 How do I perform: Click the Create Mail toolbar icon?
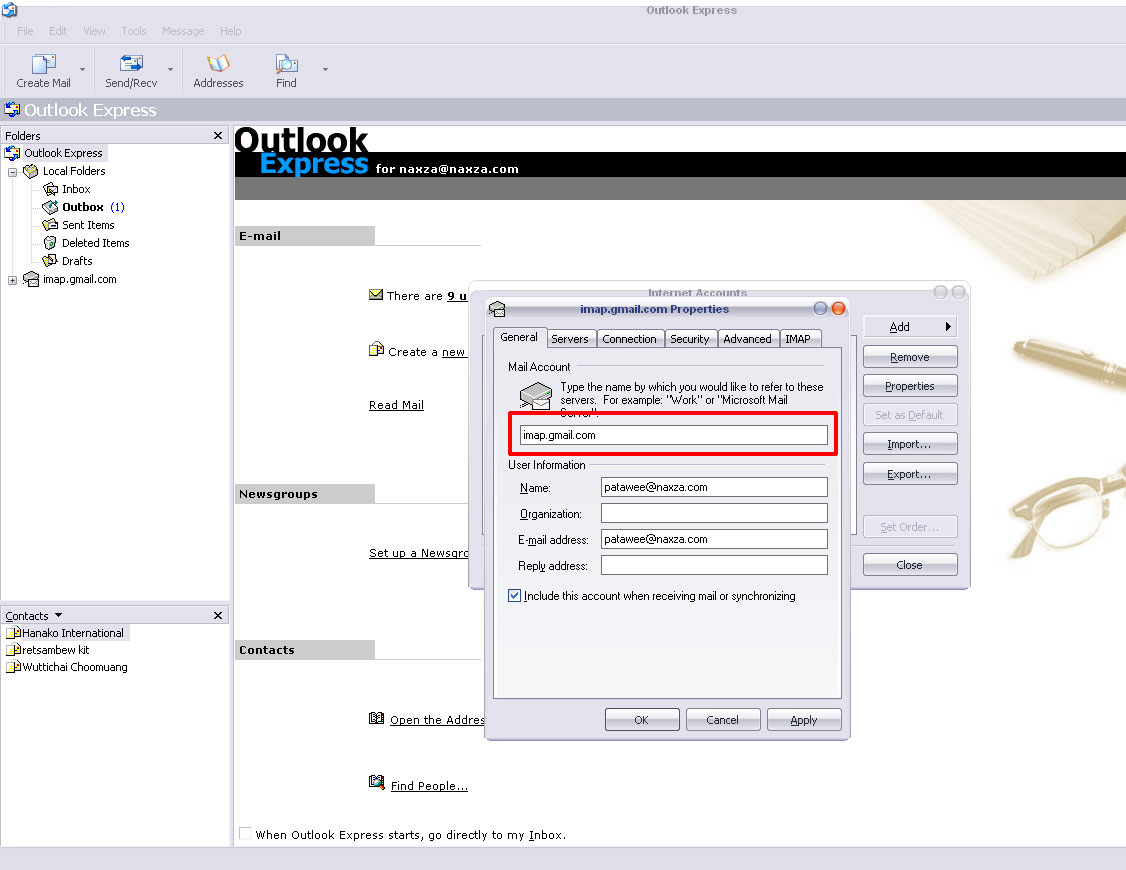tap(43, 65)
